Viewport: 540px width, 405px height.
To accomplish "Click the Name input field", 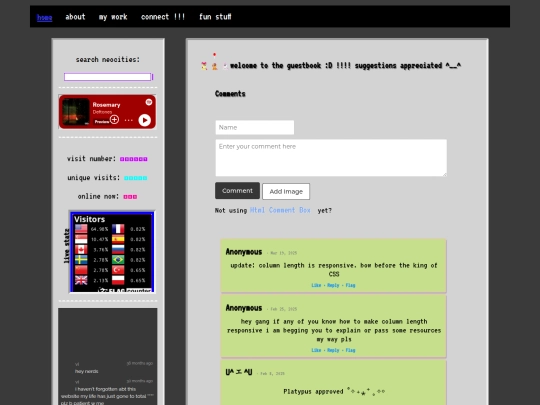I will point(255,127).
